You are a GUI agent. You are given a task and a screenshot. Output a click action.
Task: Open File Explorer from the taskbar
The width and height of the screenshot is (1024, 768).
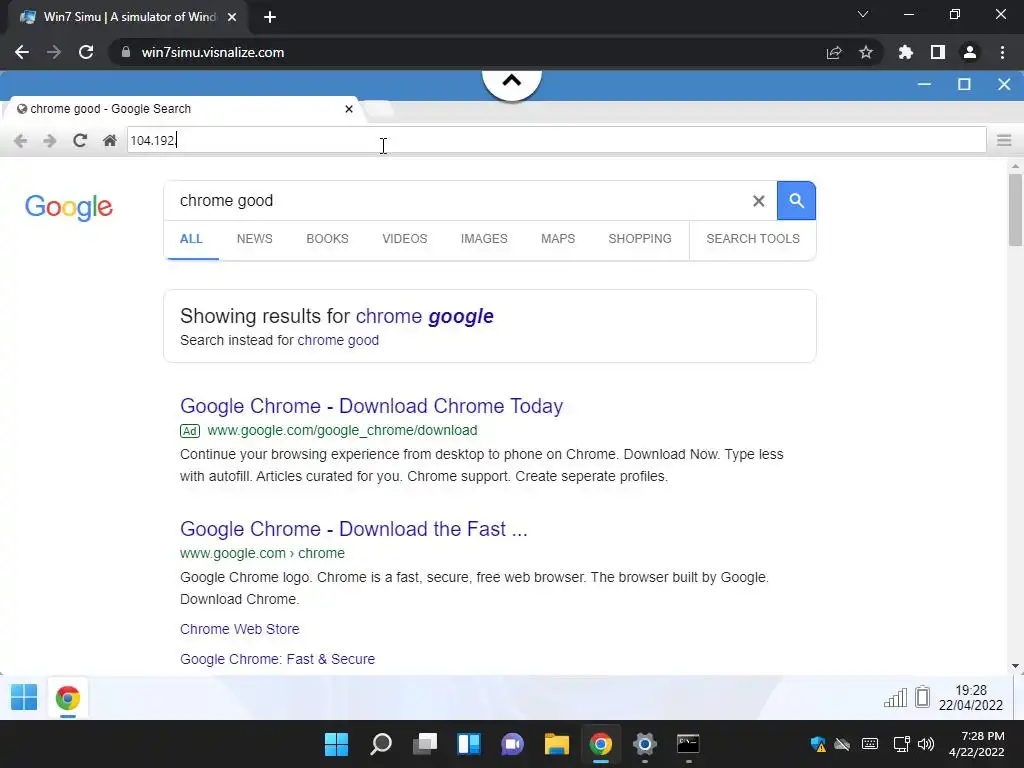point(557,744)
